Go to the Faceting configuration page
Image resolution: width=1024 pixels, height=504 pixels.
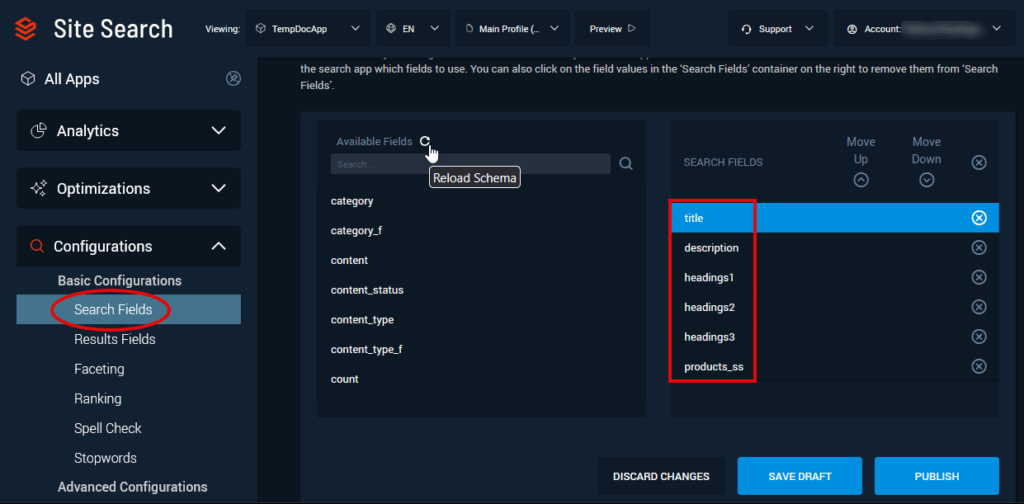pos(99,369)
